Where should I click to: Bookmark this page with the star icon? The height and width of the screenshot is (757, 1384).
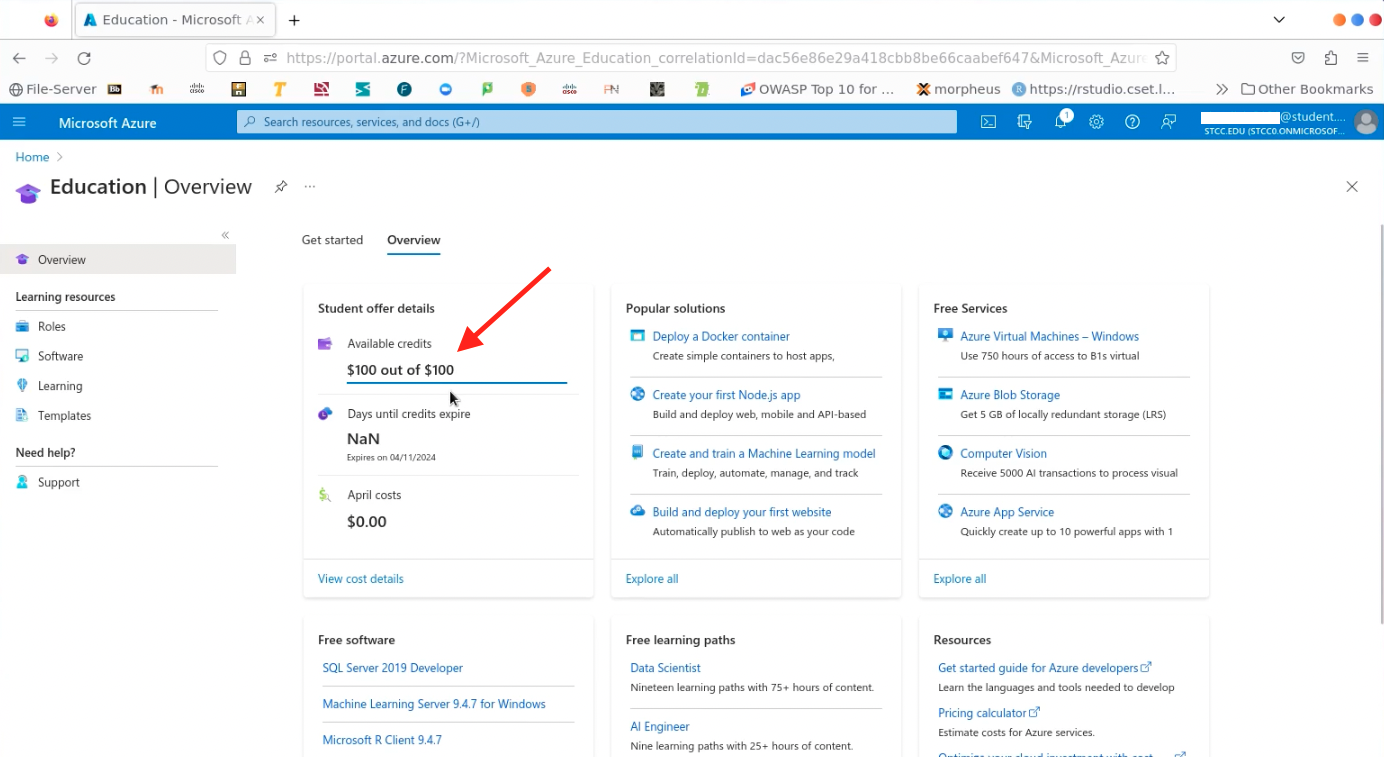[1162, 58]
